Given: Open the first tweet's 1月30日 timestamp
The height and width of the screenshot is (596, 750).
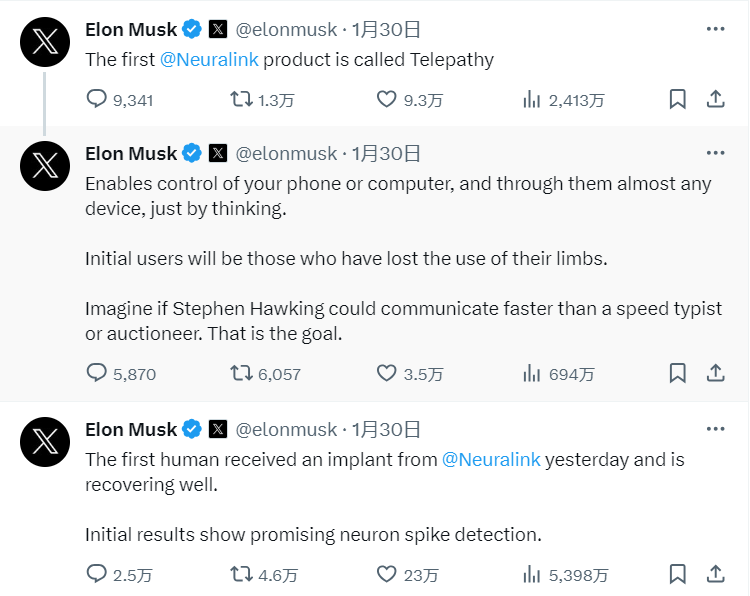Looking at the screenshot, I should pyautogui.click(x=387, y=29).
